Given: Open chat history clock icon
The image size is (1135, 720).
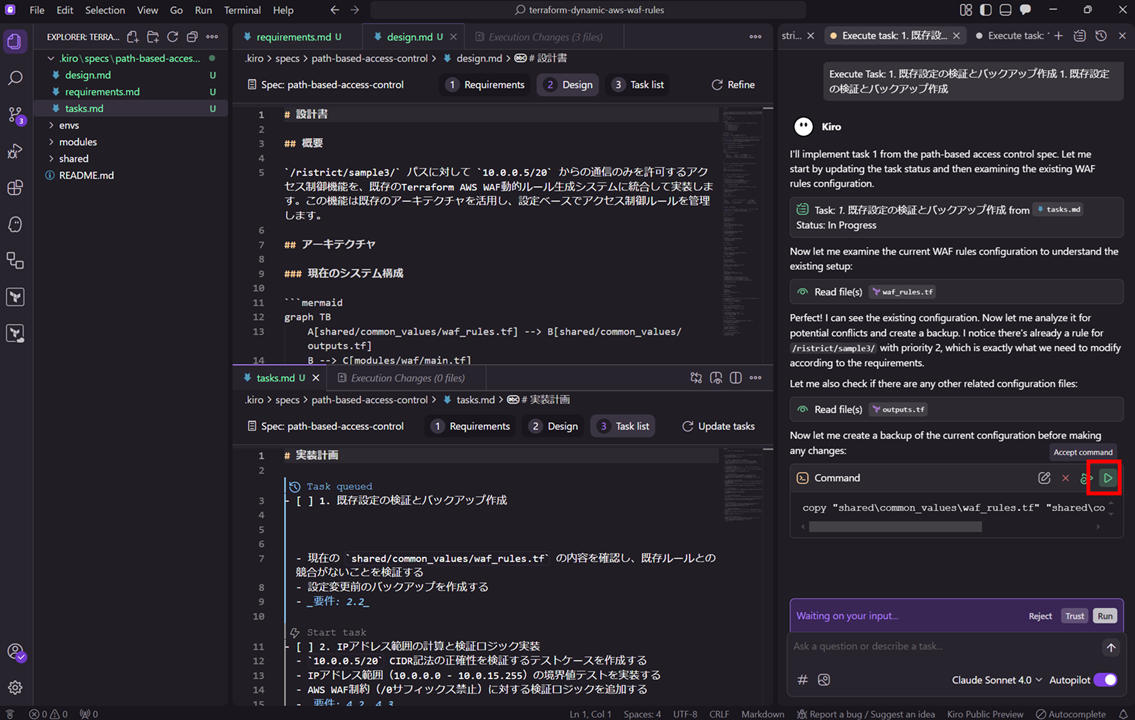Looking at the screenshot, I should pyautogui.click(x=1101, y=35).
